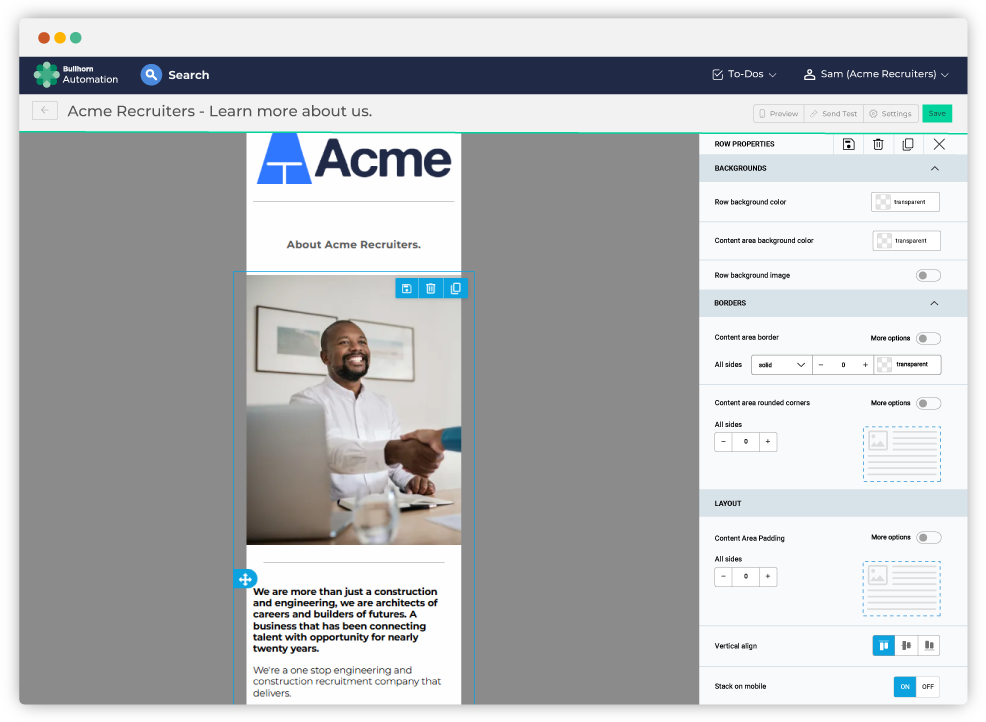
Task: Click the email title 'Acme Recruiters - Learn more'
Action: coord(219,111)
